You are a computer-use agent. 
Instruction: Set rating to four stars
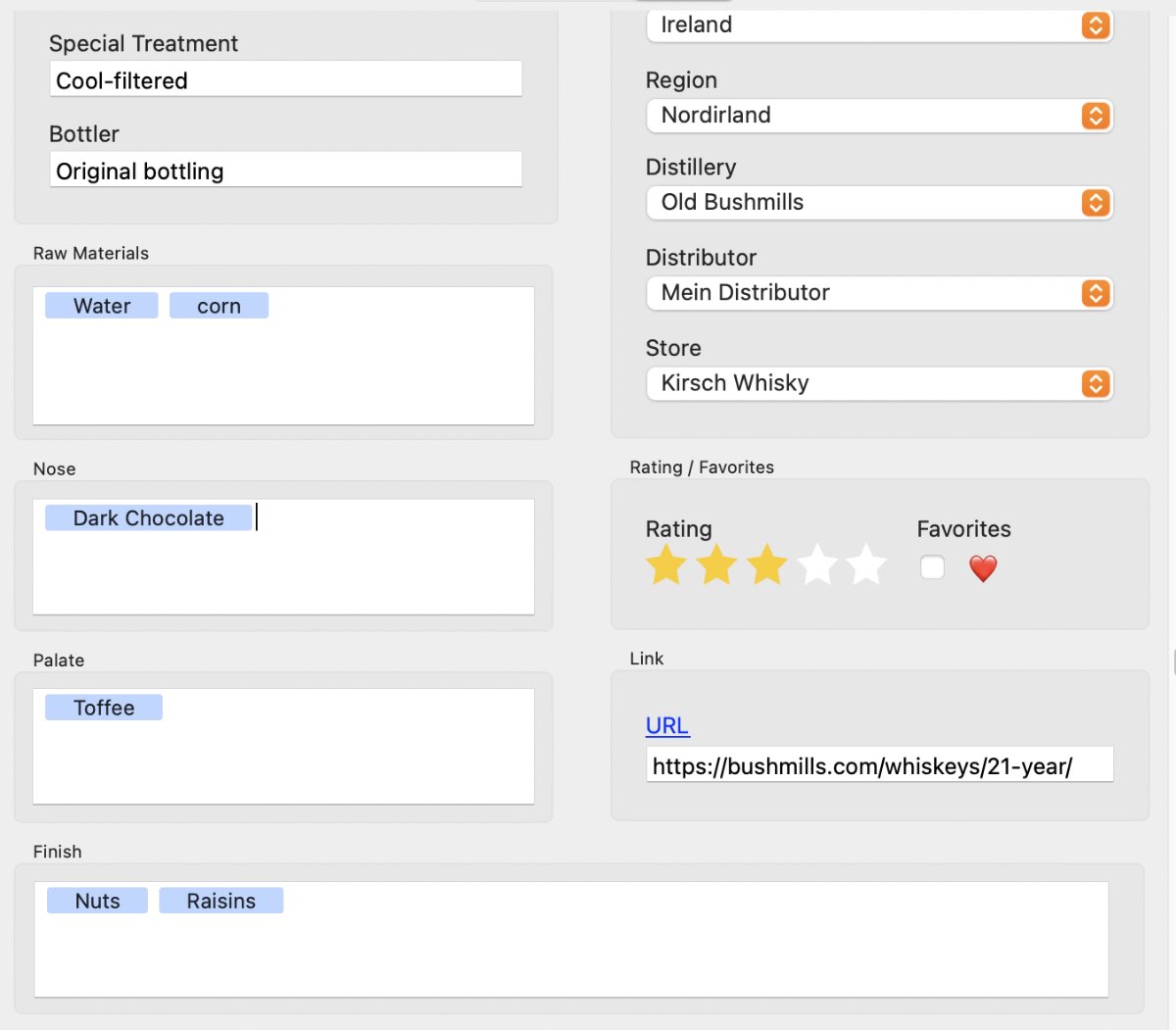817,565
